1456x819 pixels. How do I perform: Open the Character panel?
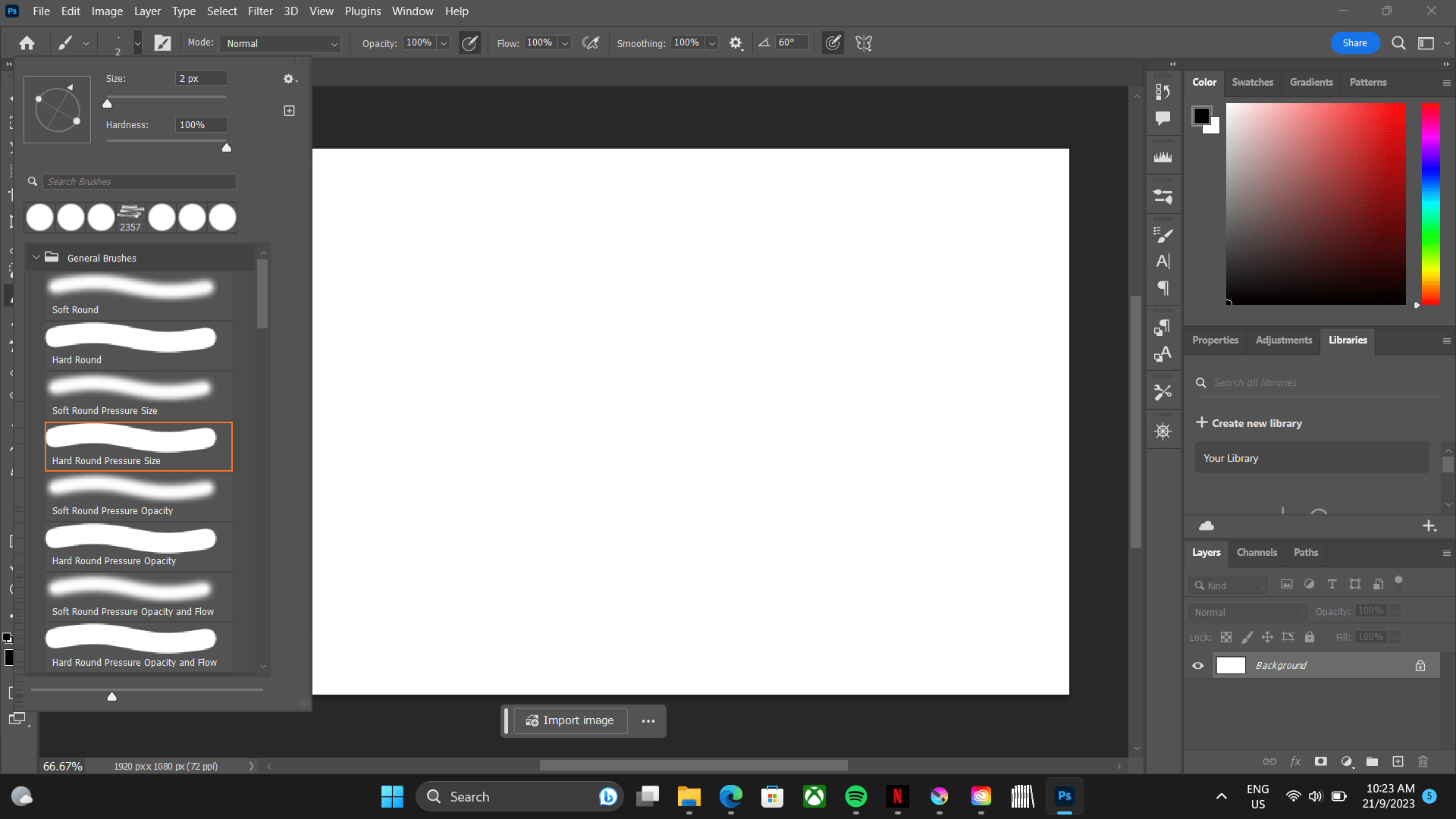(x=1163, y=260)
